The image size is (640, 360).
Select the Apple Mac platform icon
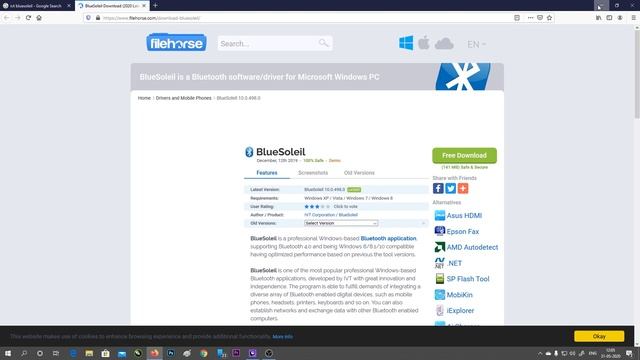pos(424,43)
